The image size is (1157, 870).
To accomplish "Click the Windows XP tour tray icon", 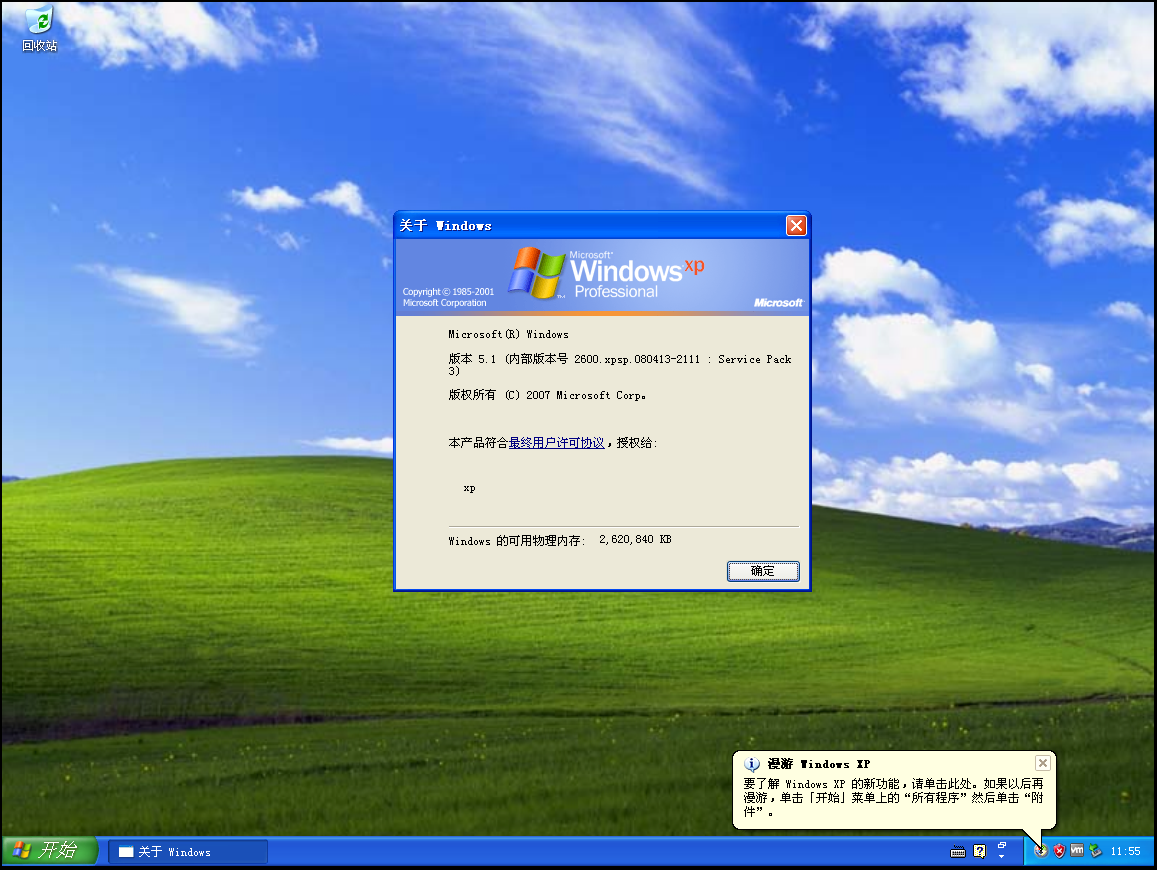I will (x=1040, y=851).
